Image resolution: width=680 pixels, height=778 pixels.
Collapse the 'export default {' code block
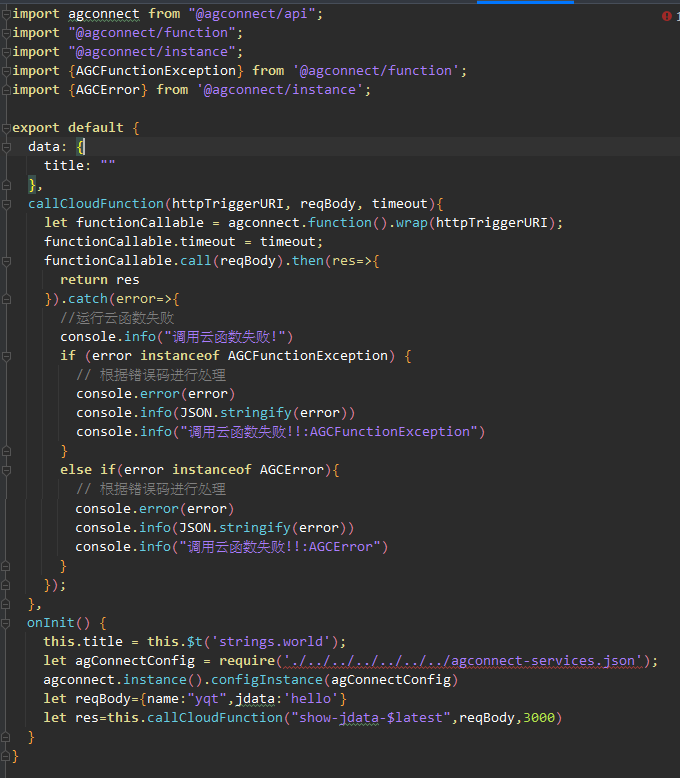(x=6, y=128)
